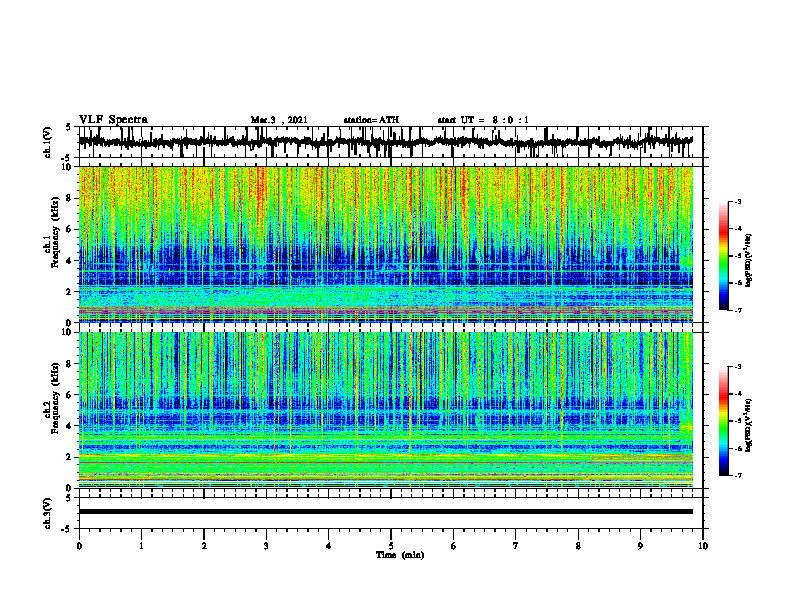This screenshot has height=612, width=792.
Task: Click the ch.1 colorbar "log(PSD)(V²/Hz)" label
Action: pyautogui.click(x=749, y=261)
